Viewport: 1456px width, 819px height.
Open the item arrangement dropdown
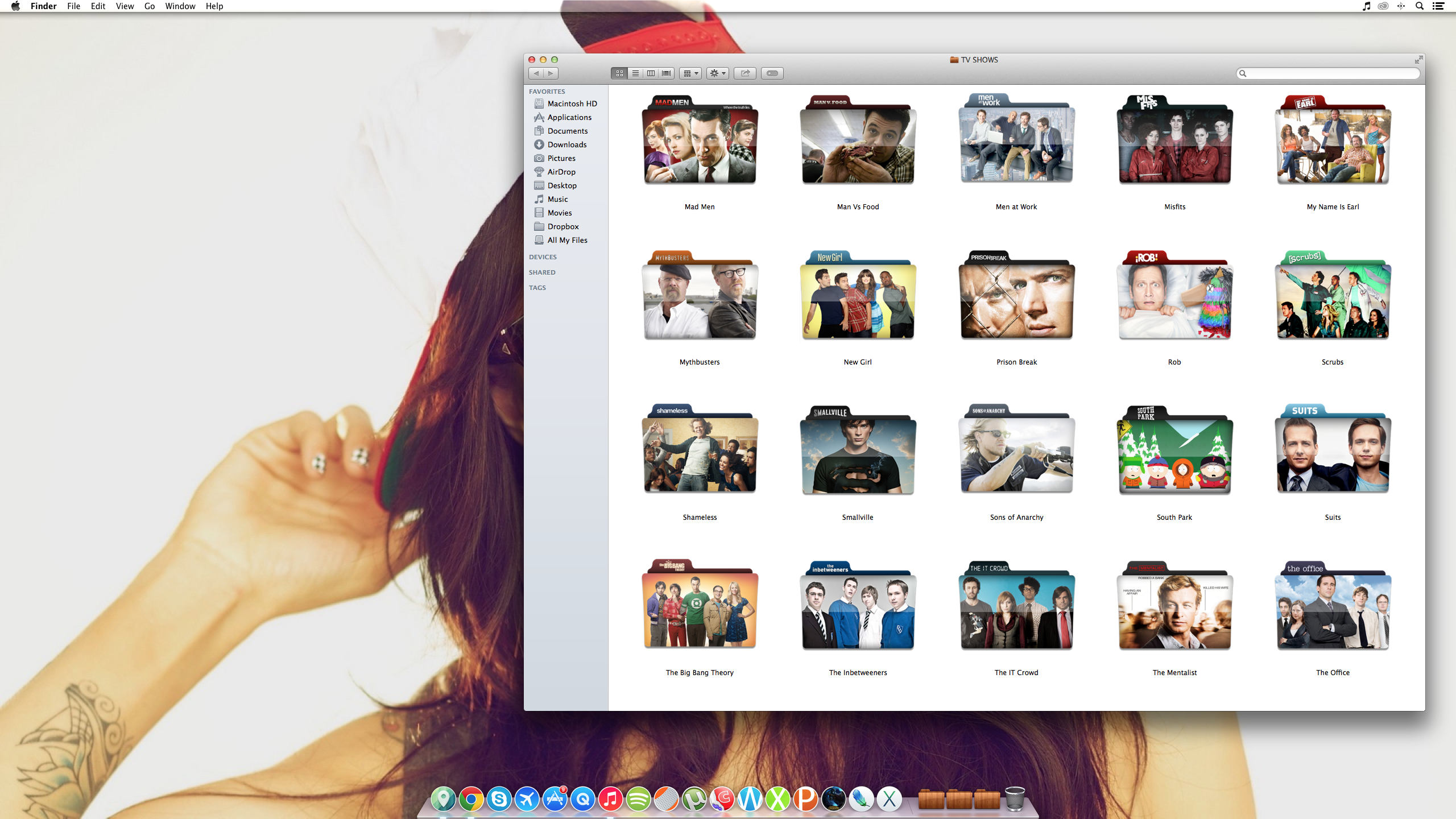tap(690, 73)
